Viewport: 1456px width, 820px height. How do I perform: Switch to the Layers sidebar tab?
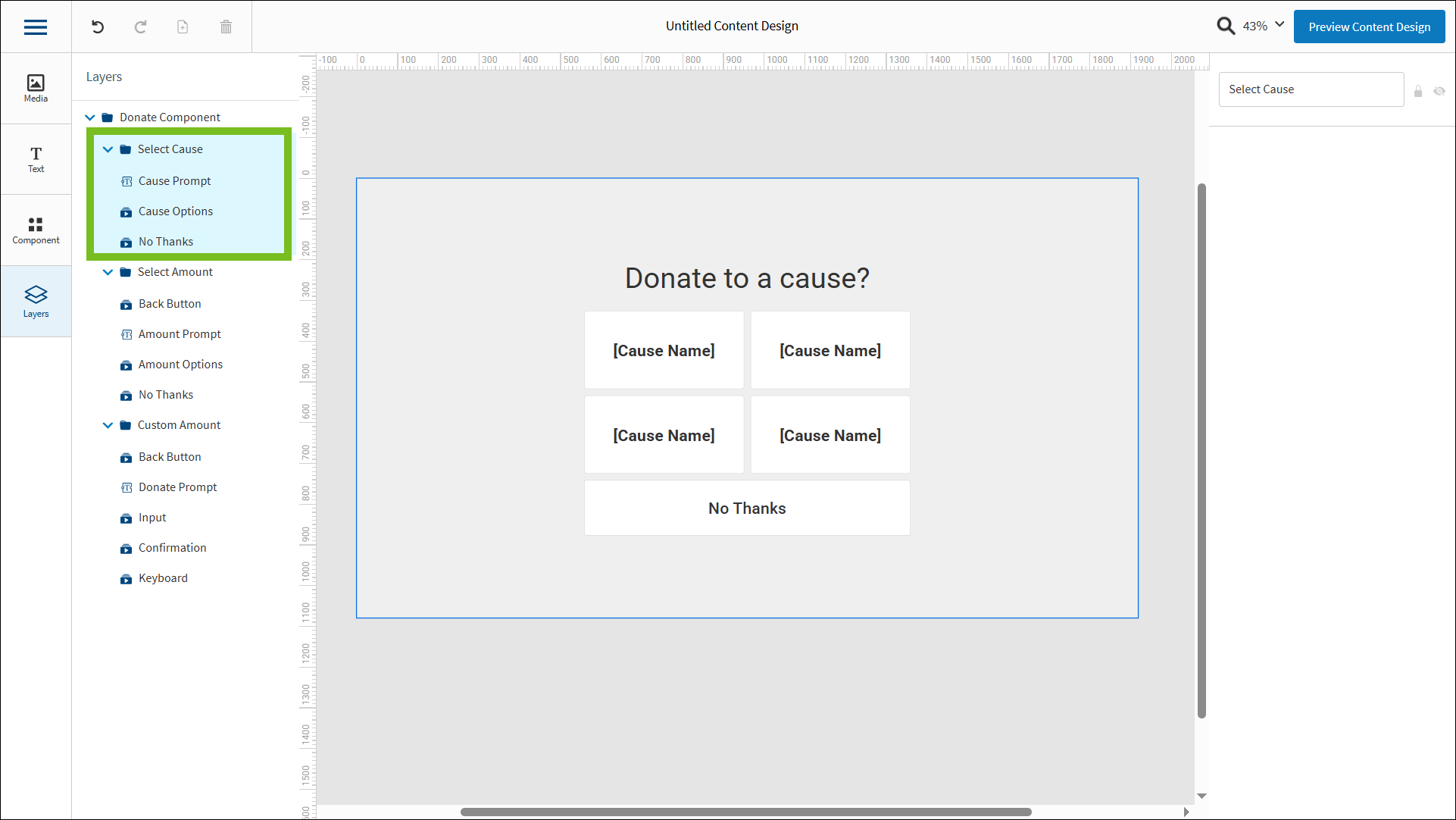coord(36,301)
